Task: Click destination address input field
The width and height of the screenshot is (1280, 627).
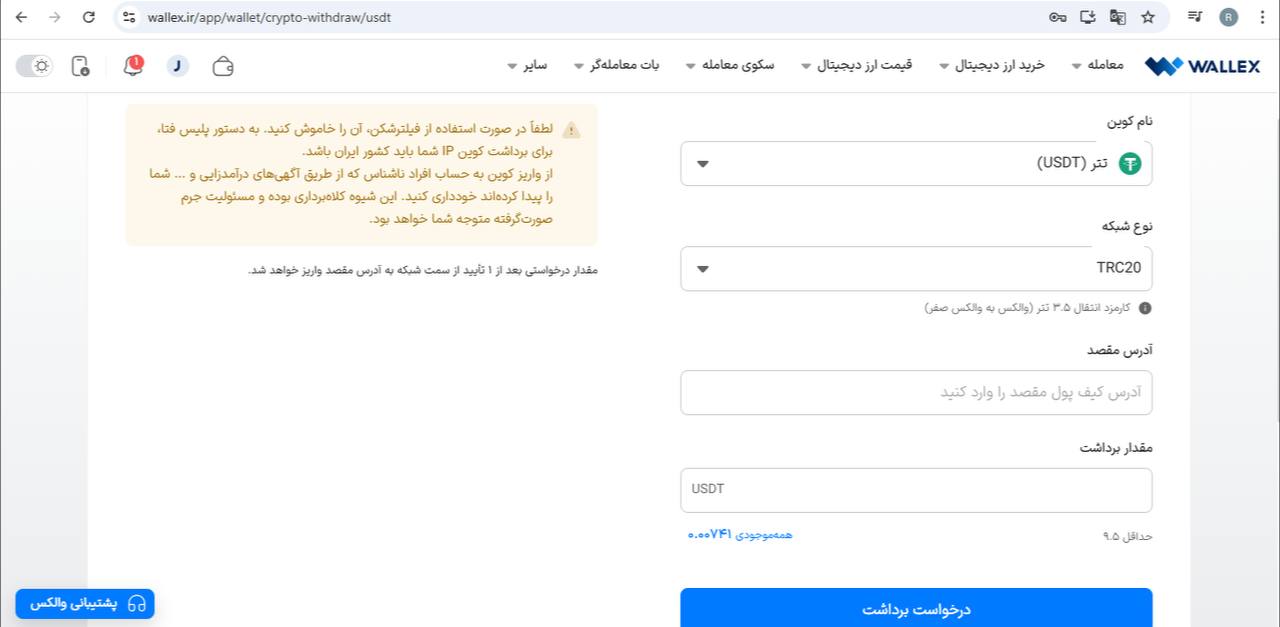Action: tap(916, 392)
